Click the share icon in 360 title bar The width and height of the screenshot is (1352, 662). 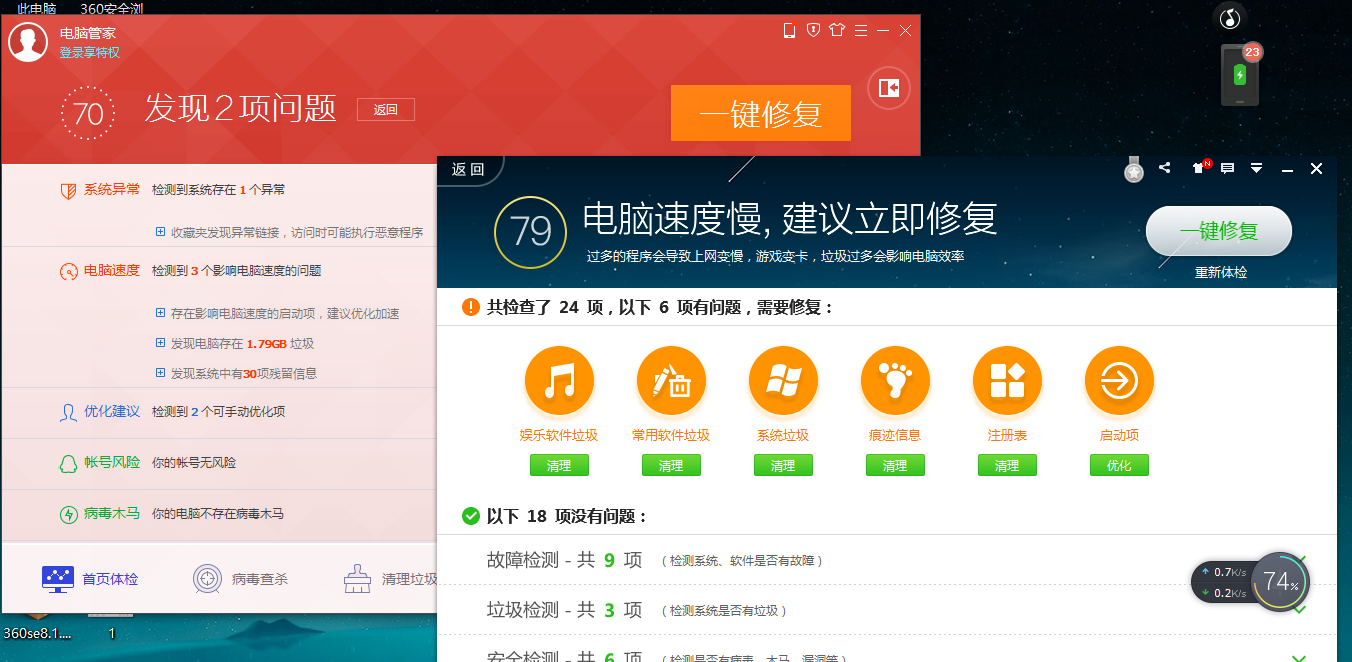[x=1164, y=168]
